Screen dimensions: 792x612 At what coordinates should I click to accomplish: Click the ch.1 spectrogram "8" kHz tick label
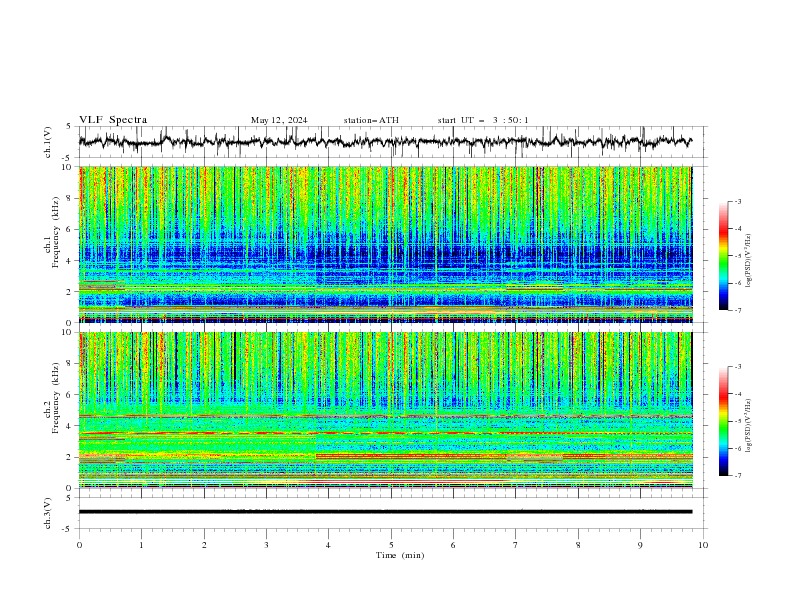[69, 198]
